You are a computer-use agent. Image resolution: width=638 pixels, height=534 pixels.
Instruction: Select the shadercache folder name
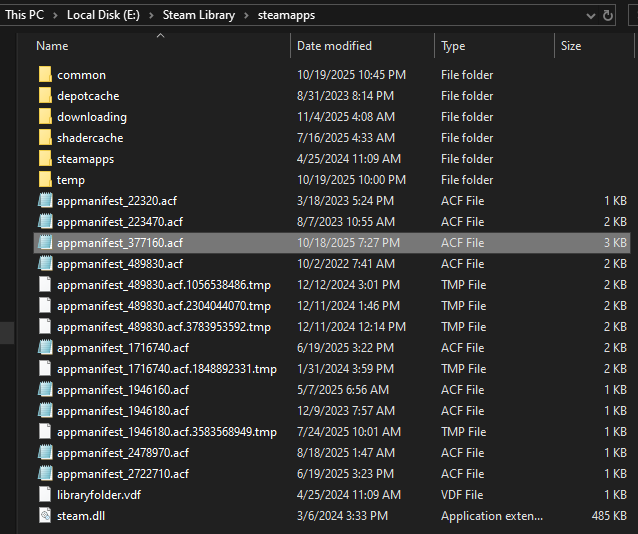coord(90,138)
